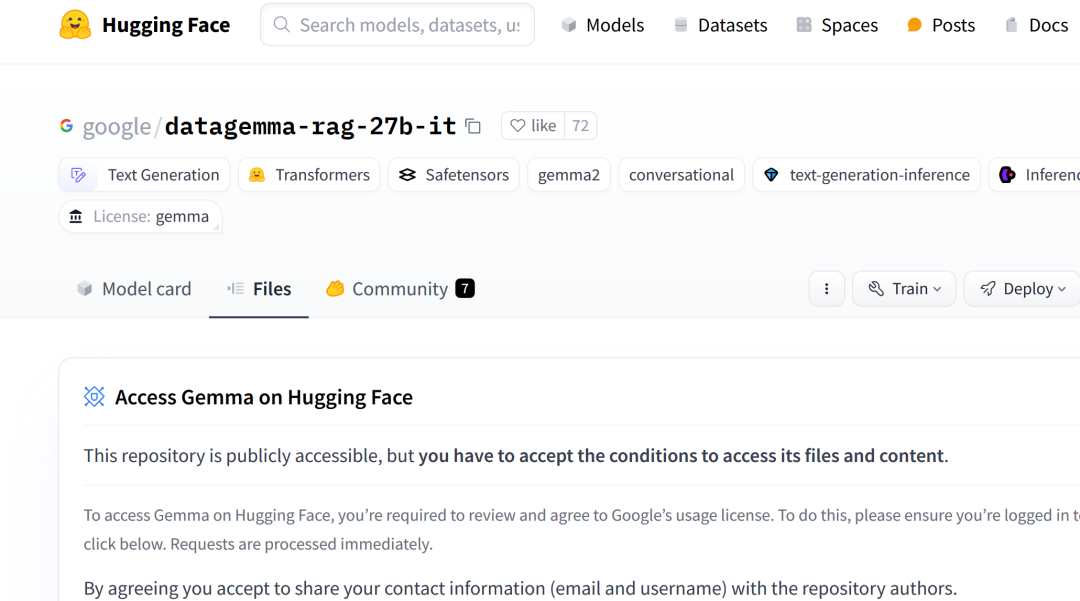Go to Models in the top navigation
This screenshot has height=601, width=1080.
(602, 25)
